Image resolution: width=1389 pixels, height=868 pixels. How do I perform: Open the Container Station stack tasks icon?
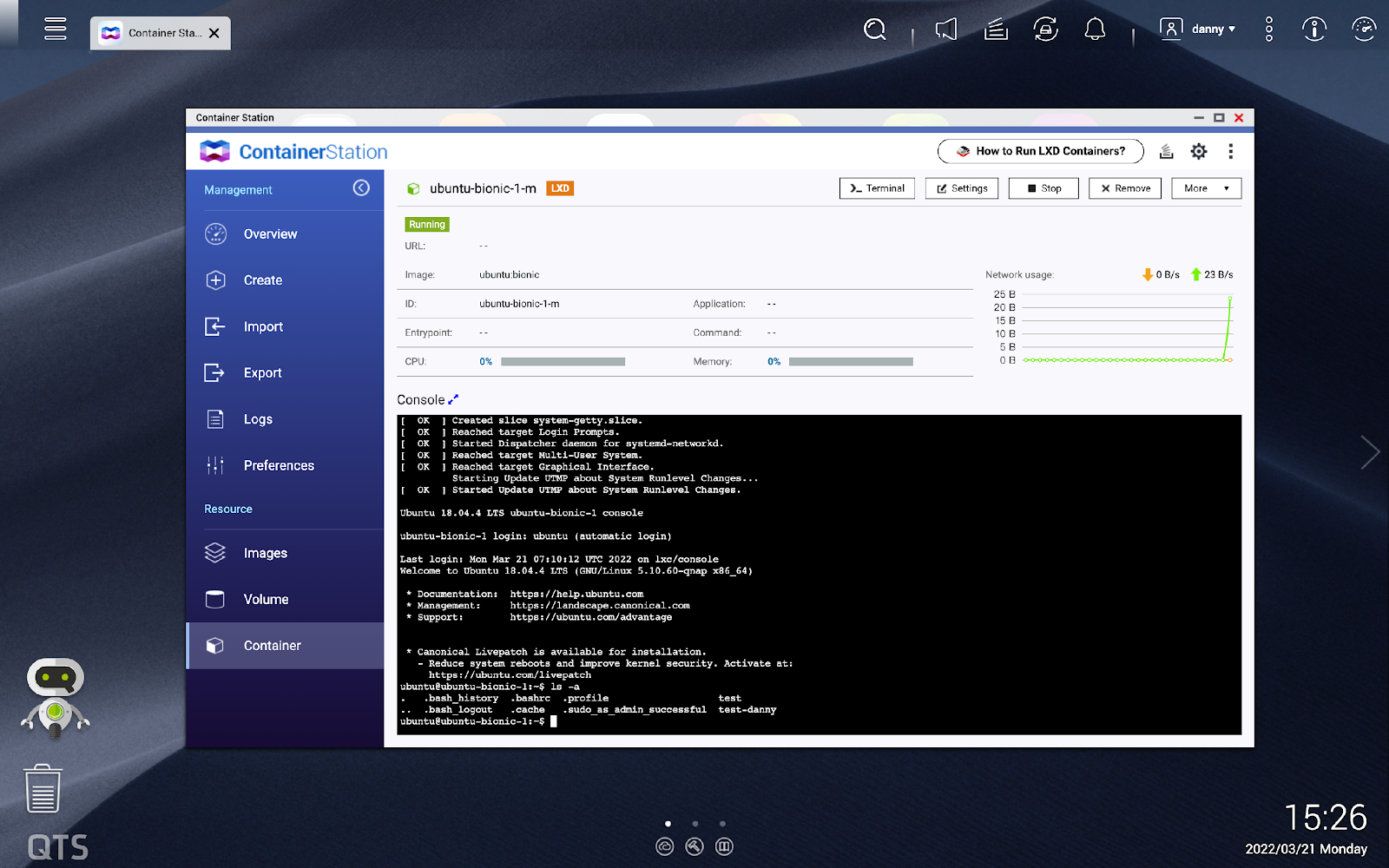[x=1167, y=152]
